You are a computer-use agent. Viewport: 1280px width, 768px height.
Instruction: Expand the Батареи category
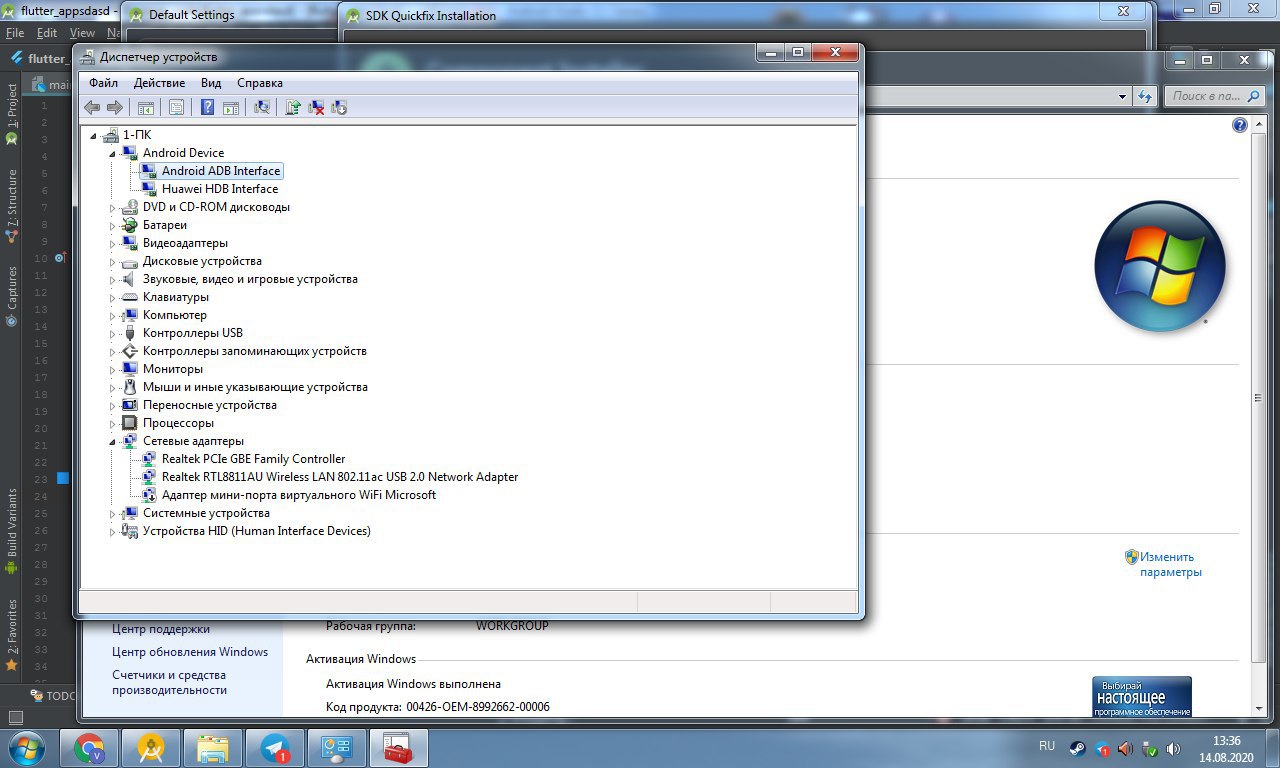coord(113,226)
